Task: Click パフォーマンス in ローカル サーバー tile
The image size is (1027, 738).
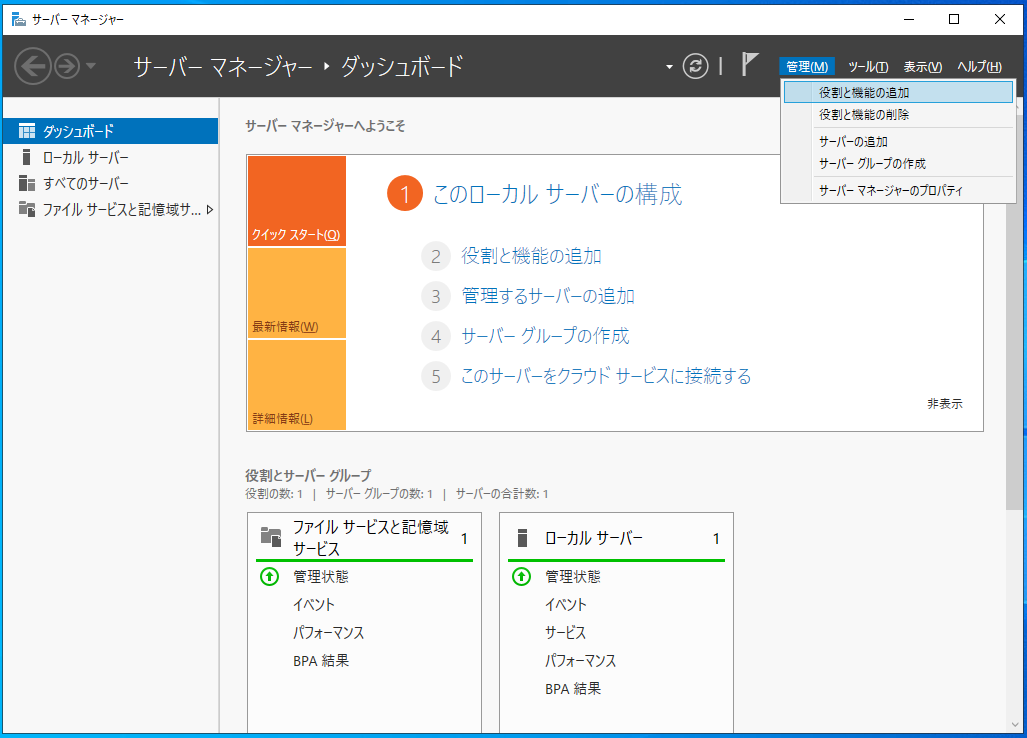Action: coord(580,661)
